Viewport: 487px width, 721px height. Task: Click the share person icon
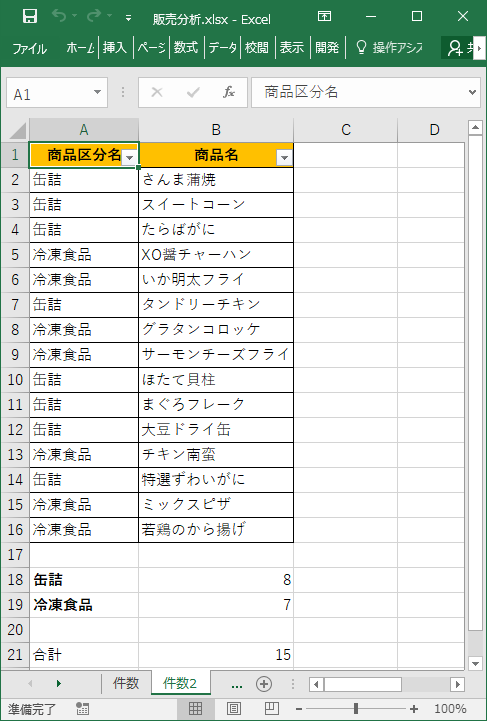coord(455,48)
